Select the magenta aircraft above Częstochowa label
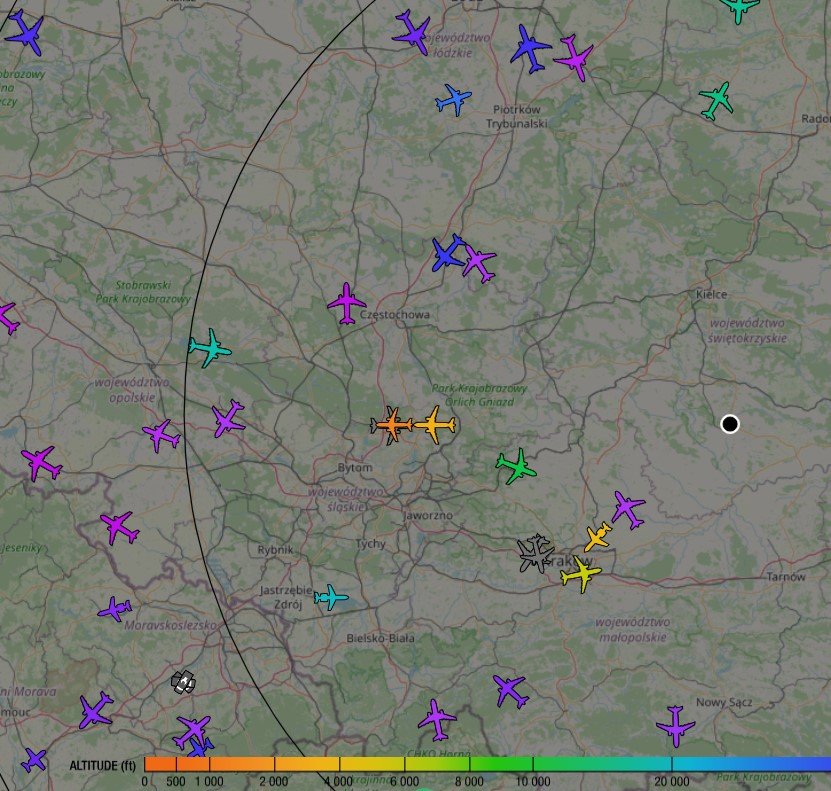 346,303
